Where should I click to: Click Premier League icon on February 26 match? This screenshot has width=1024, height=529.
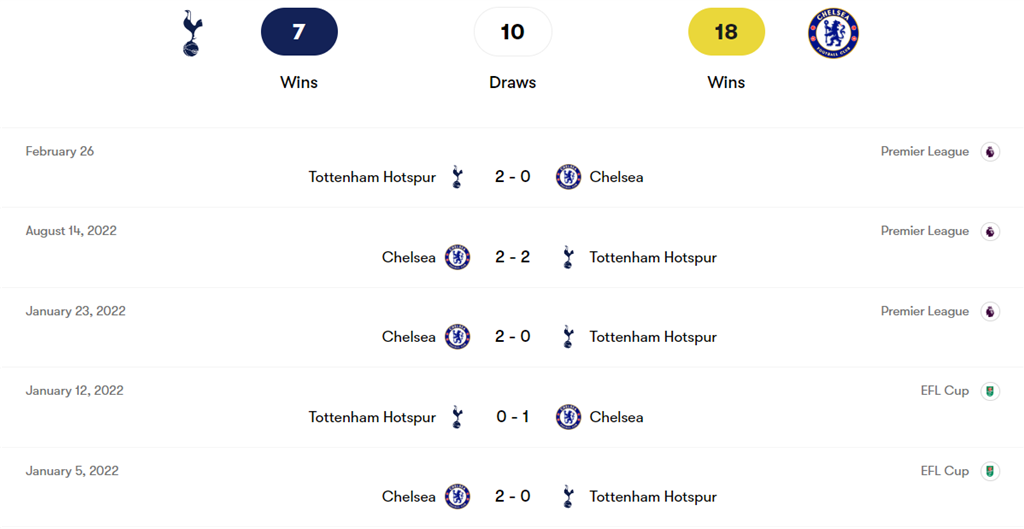990,152
